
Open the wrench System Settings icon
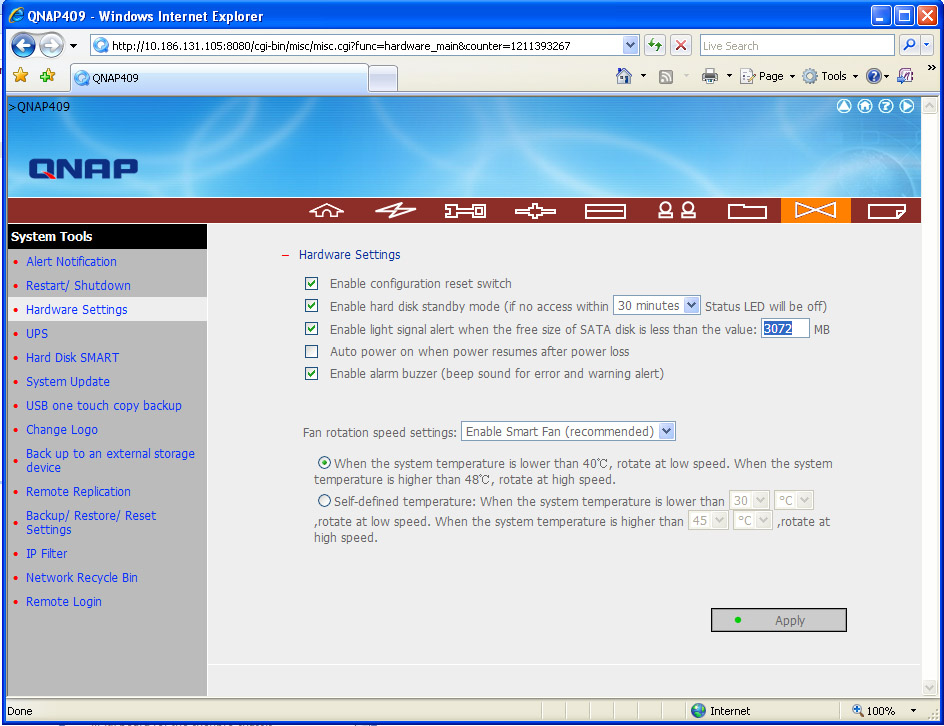coord(465,211)
